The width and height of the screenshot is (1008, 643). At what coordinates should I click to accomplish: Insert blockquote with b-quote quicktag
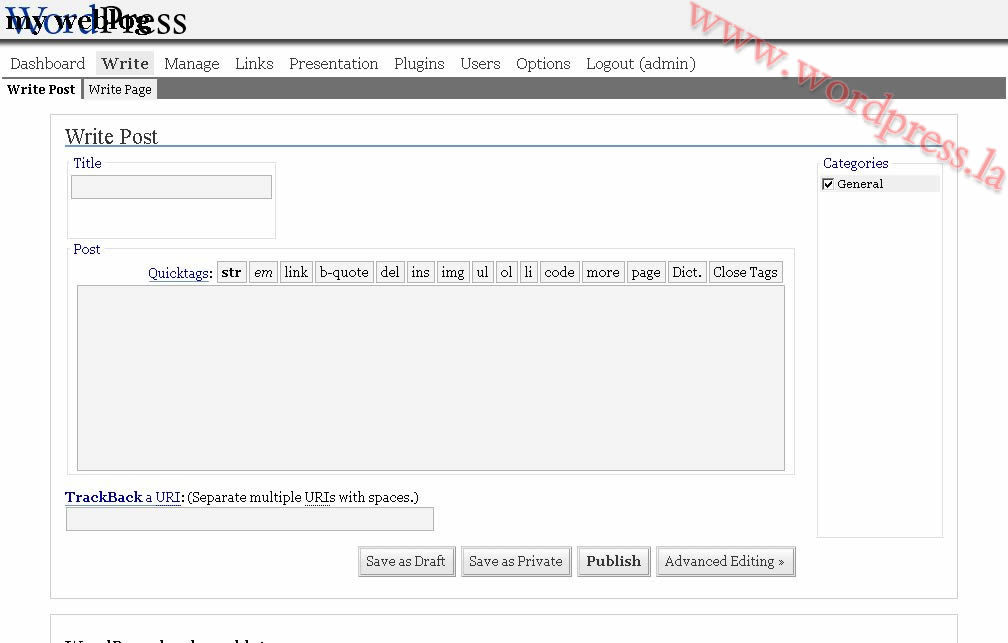point(344,272)
